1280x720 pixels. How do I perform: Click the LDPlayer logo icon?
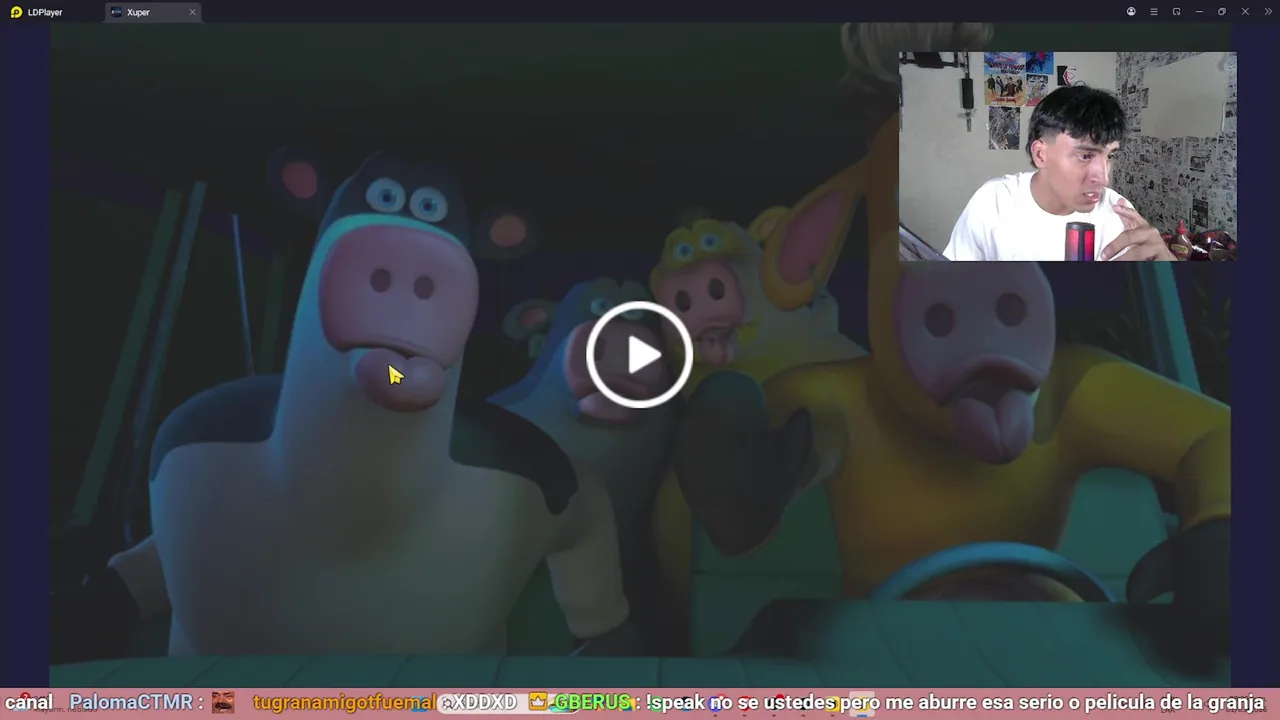pos(16,12)
